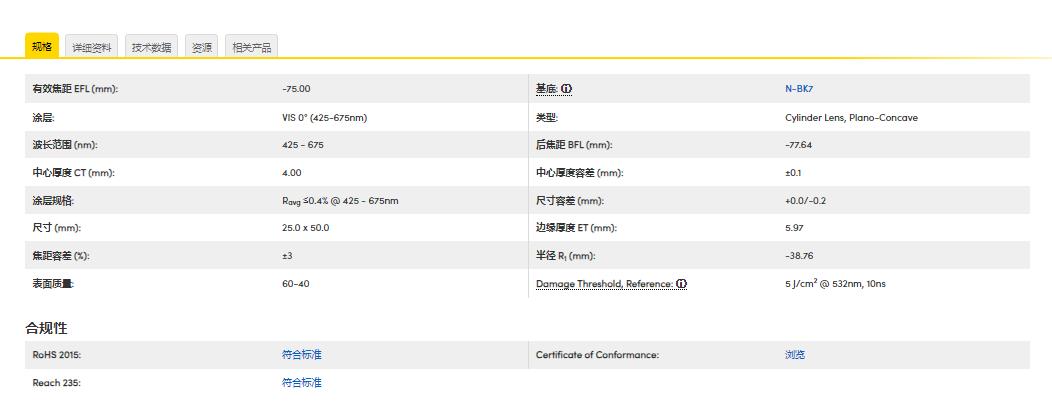1052x417 pixels.
Task: Click the info icon next to 基底
Action: point(566,89)
